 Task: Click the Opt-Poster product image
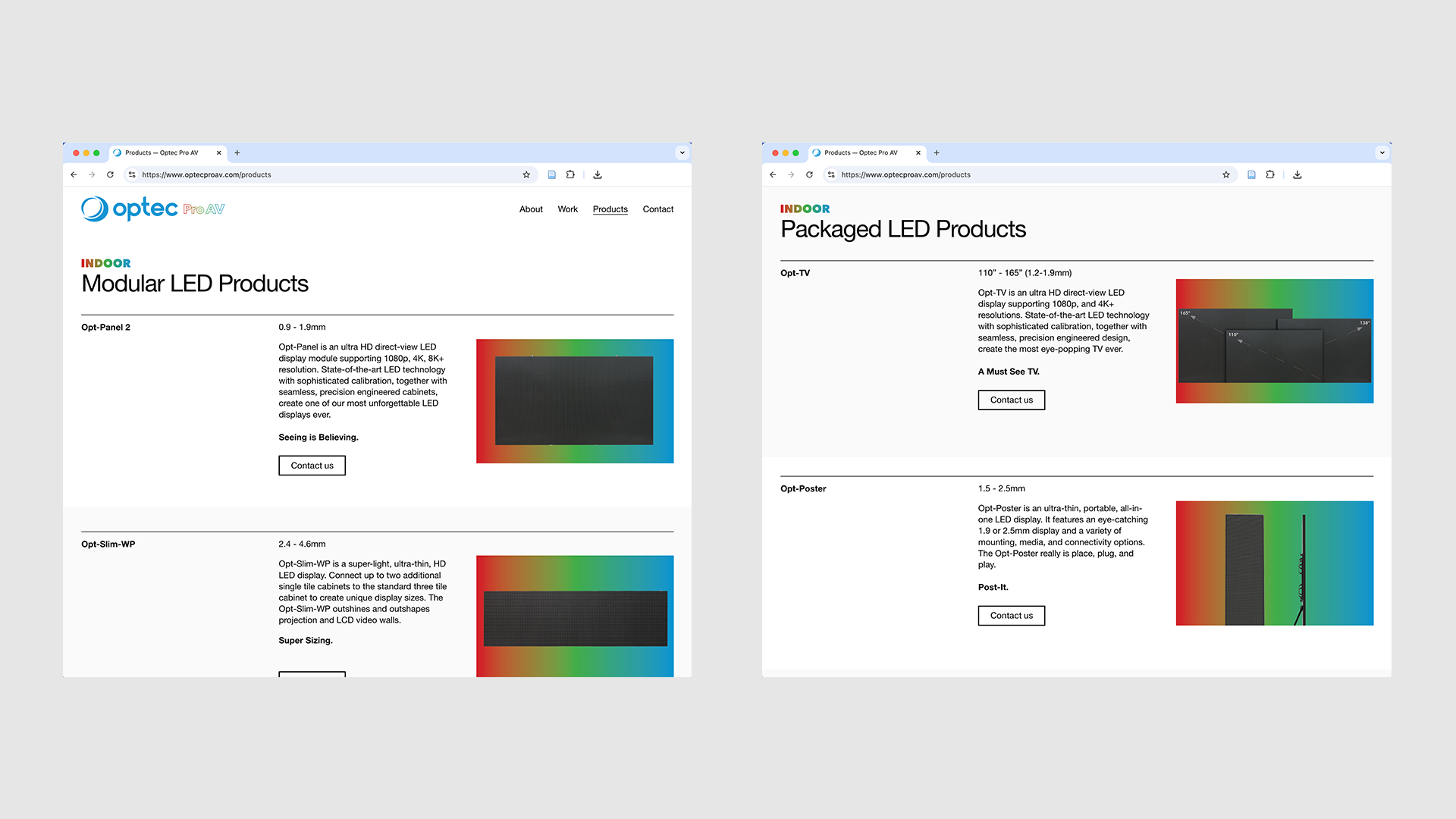(1275, 563)
